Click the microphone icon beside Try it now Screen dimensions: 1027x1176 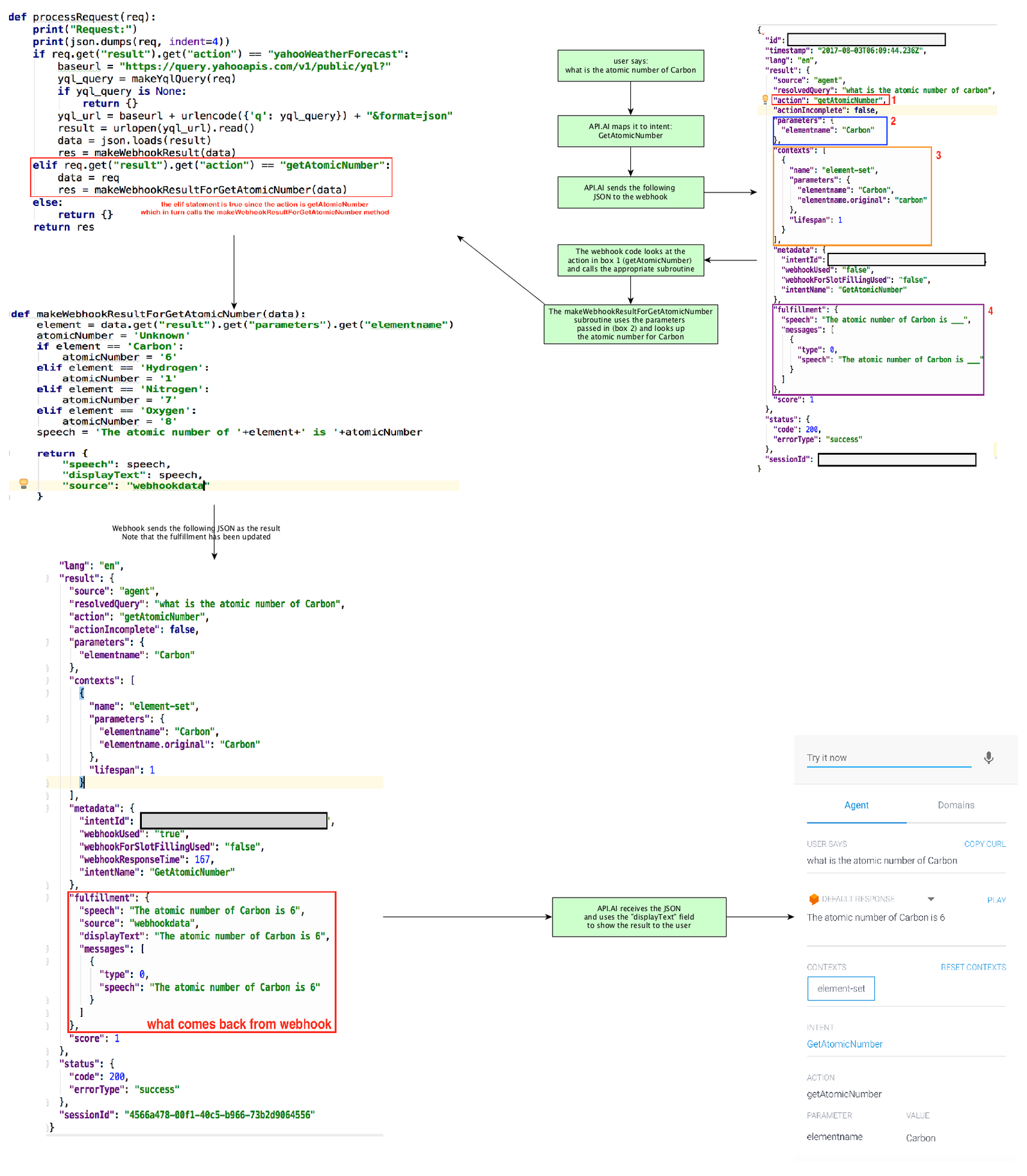(x=988, y=758)
